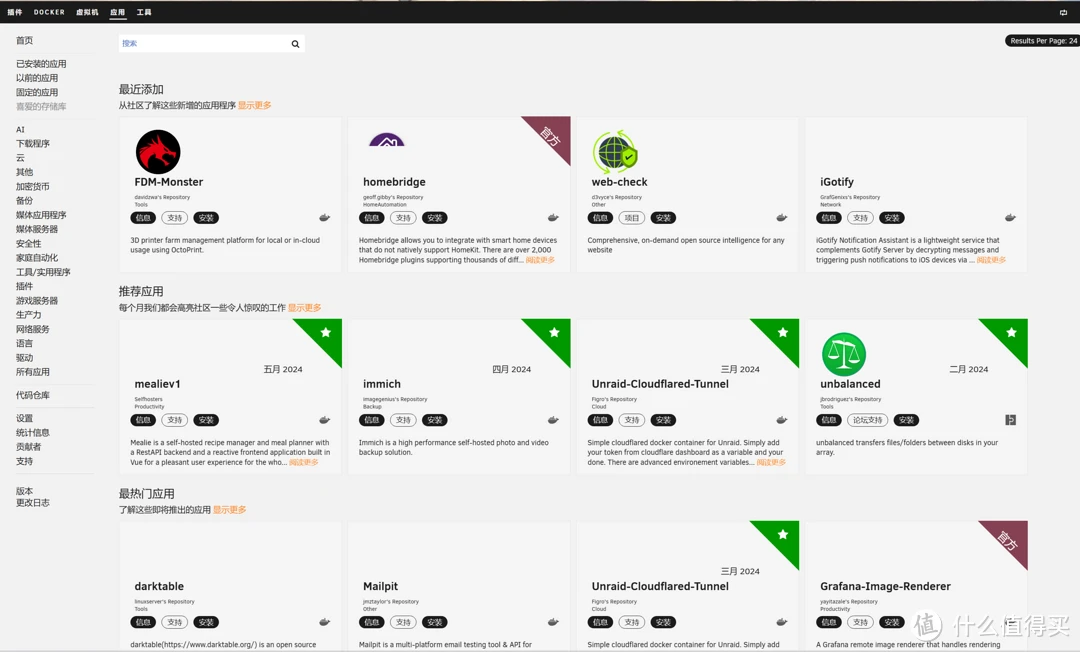The height and width of the screenshot is (652, 1080).
Task: Click the star ribbon on unbalanced card
Action: point(1011,333)
